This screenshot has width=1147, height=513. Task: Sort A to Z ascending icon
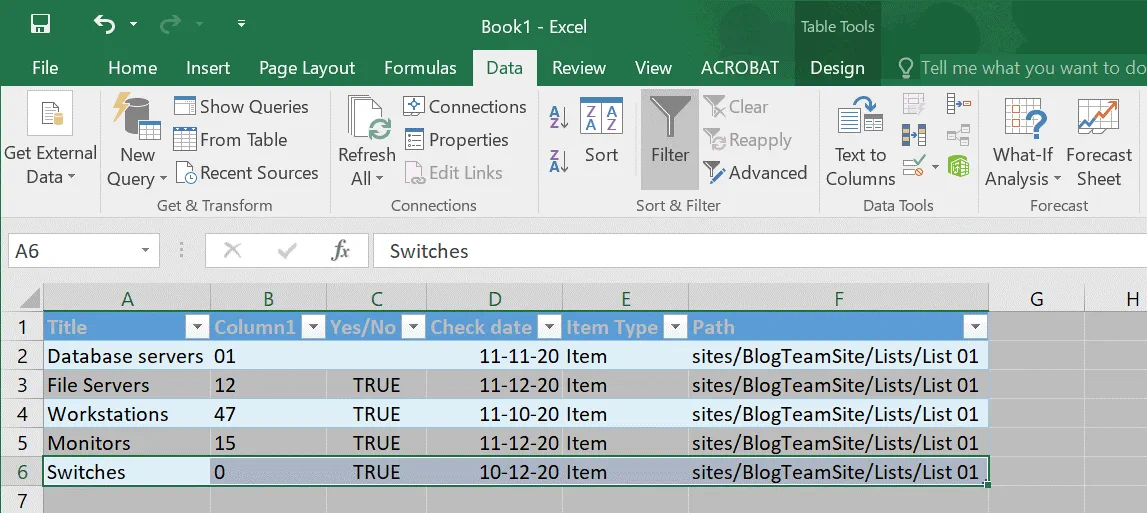[x=560, y=118]
